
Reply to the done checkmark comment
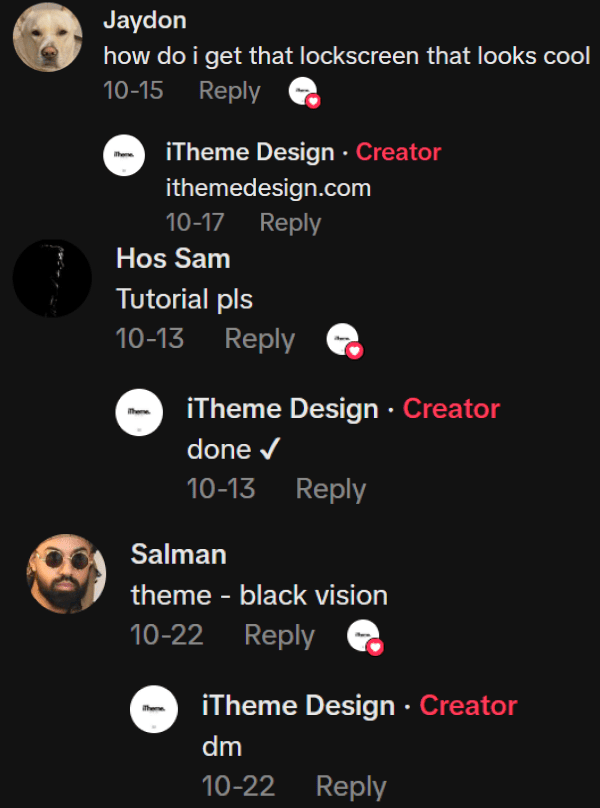[330, 489]
